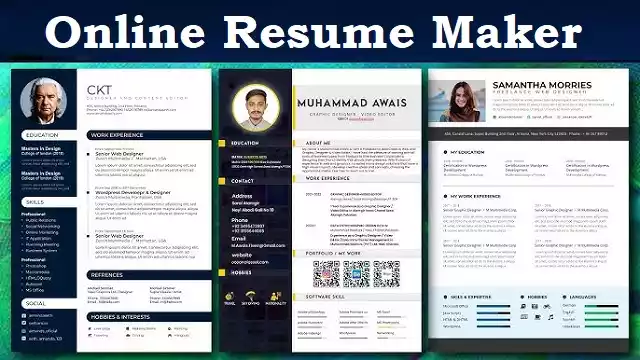Click bullet dot beside Skills & Expertise

(x=445, y=297)
